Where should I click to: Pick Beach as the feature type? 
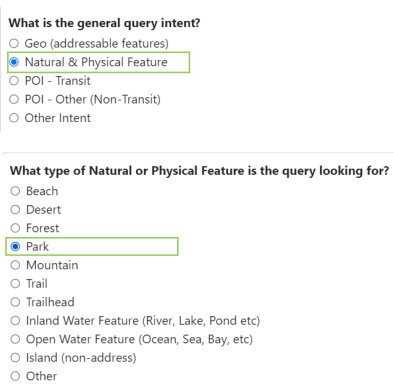tap(15, 191)
